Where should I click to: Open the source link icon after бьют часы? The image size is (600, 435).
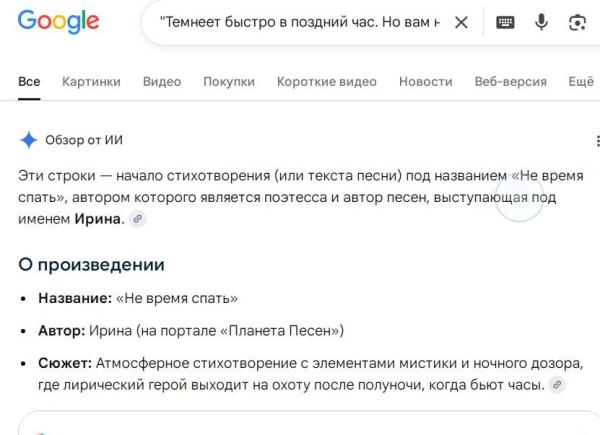point(557,384)
